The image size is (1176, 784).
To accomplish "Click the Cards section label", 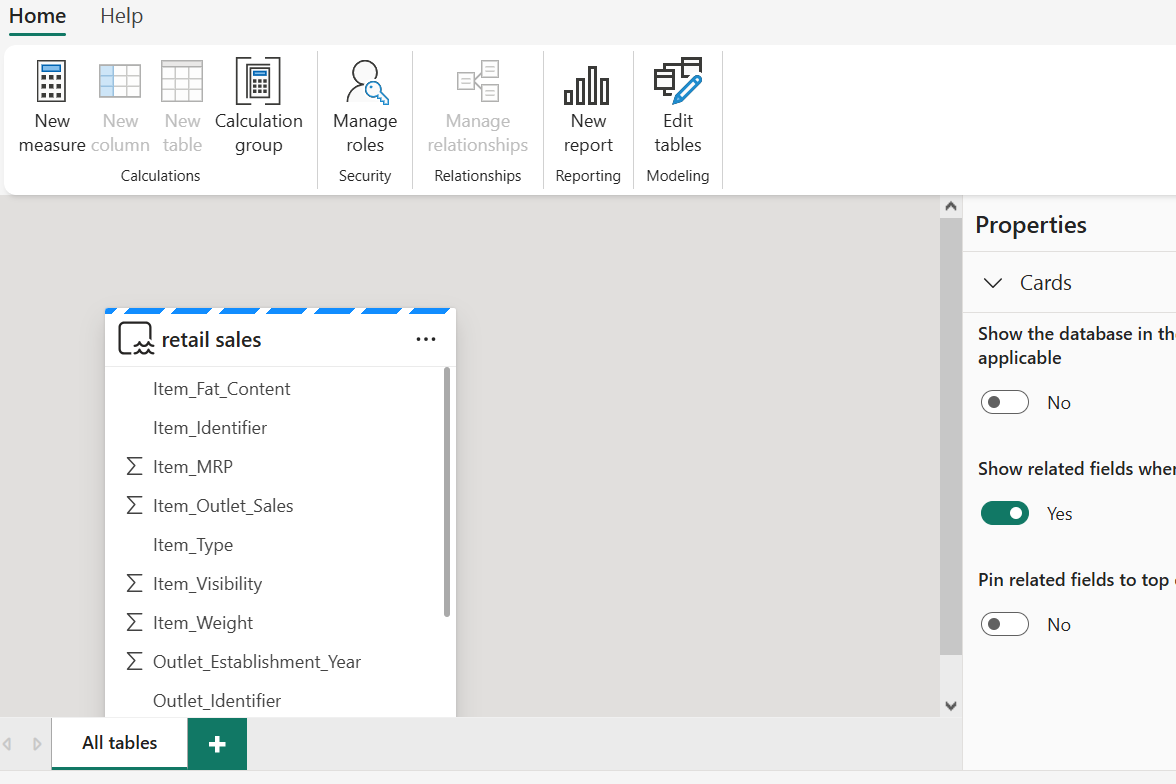I will click(1046, 283).
